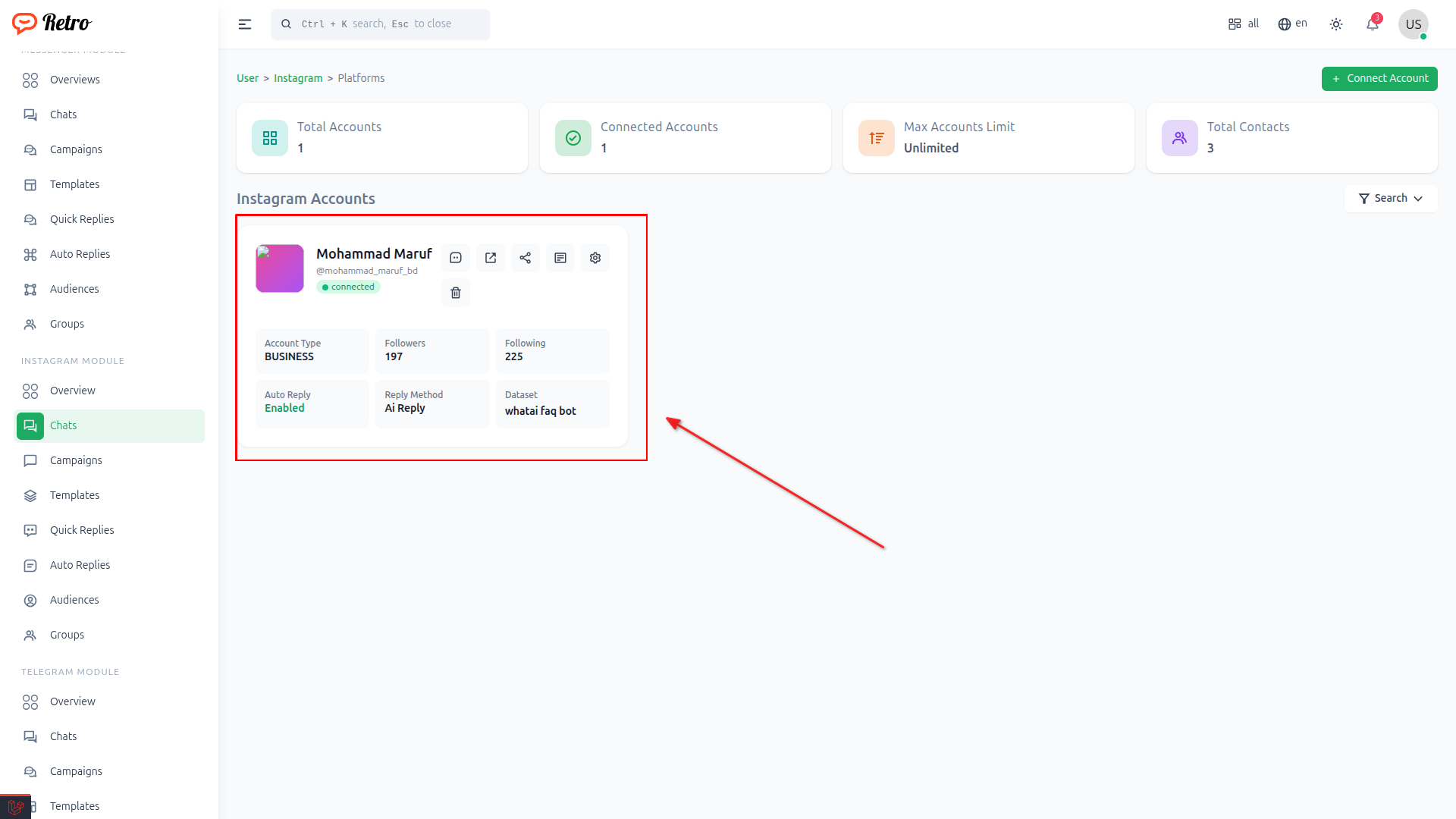Viewport: 1456px width, 819px height.
Task: Open the notifications bell
Action: [x=1373, y=24]
